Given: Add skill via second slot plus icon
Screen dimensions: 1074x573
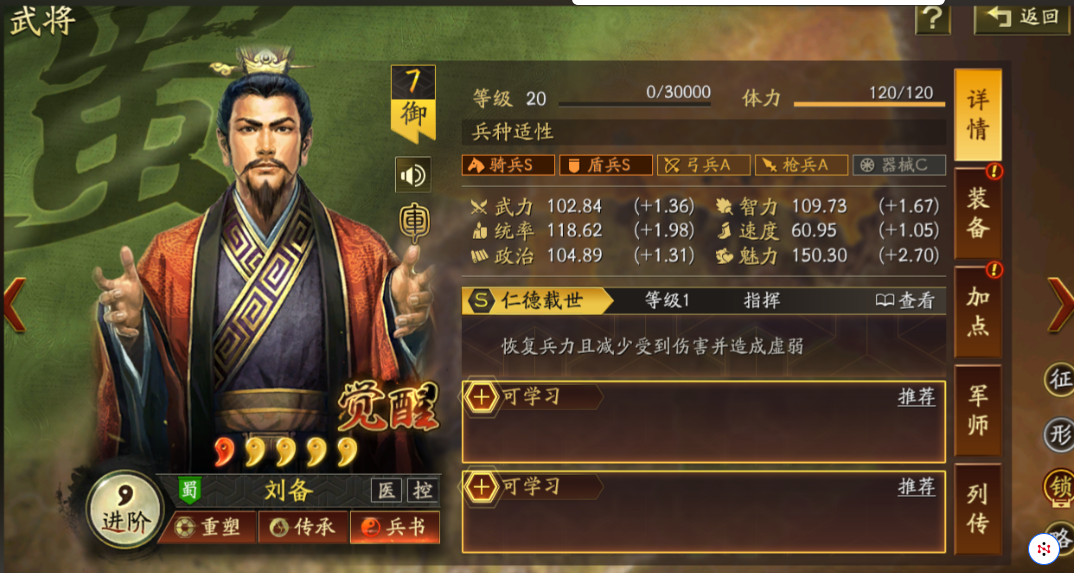Looking at the screenshot, I should pyautogui.click(x=482, y=487).
